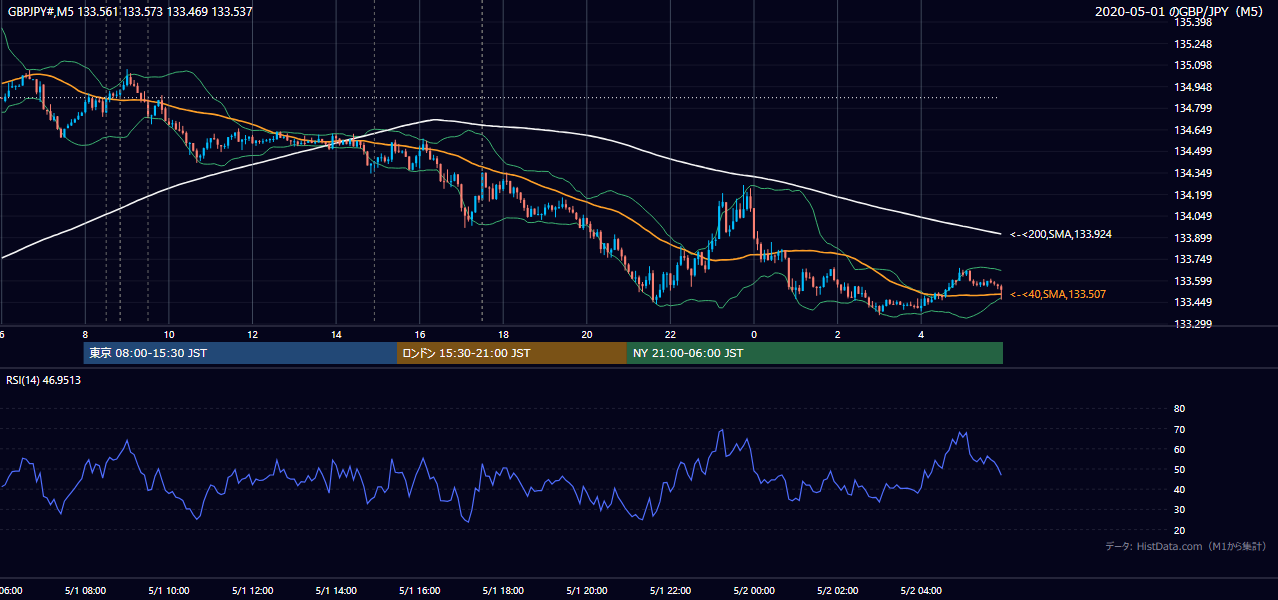Click the 133.899 price axis label
The height and width of the screenshot is (600, 1278).
point(1192,238)
